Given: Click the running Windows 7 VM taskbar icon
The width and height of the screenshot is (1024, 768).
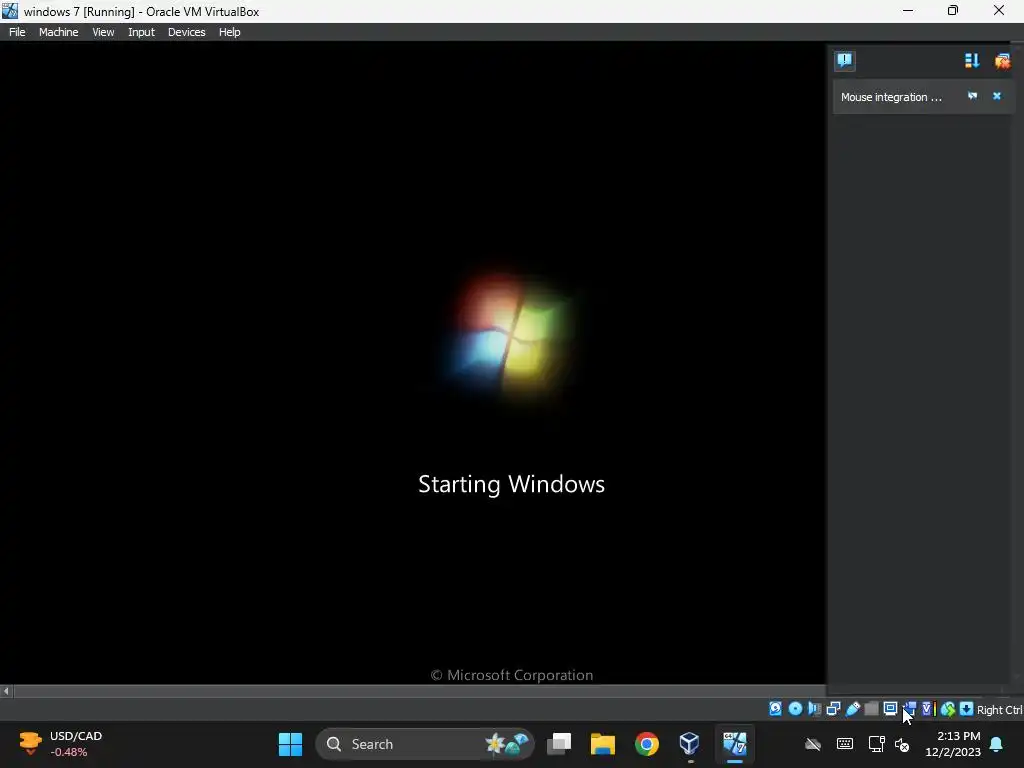Looking at the screenshot, I should click(x=735, y=744).
